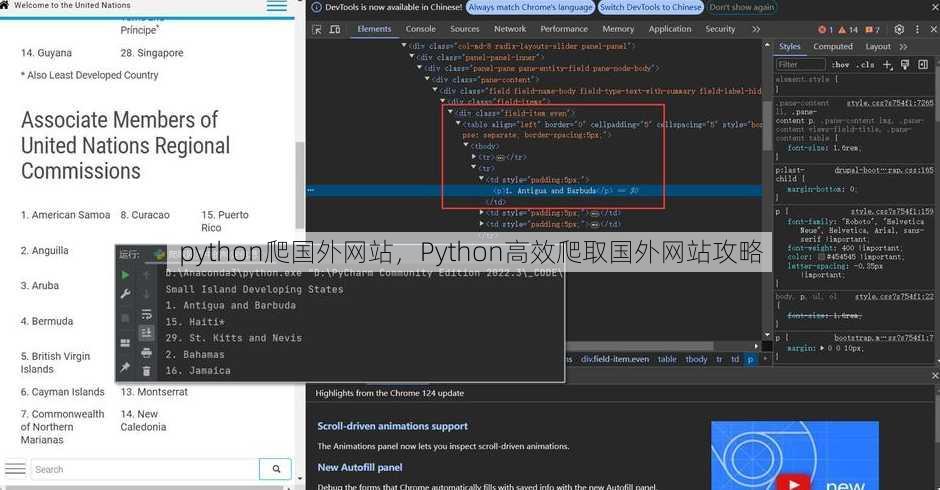Open the hamburger menu on the UN page
Image resolution: width=940 pixels, height=490 pixels.
[276, 6]
